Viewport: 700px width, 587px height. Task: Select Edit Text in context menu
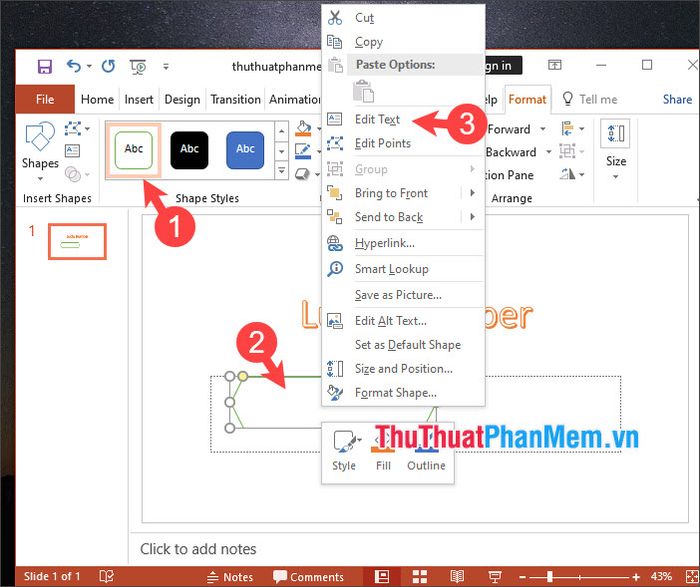pyautogui.click(x=403, y=119)
